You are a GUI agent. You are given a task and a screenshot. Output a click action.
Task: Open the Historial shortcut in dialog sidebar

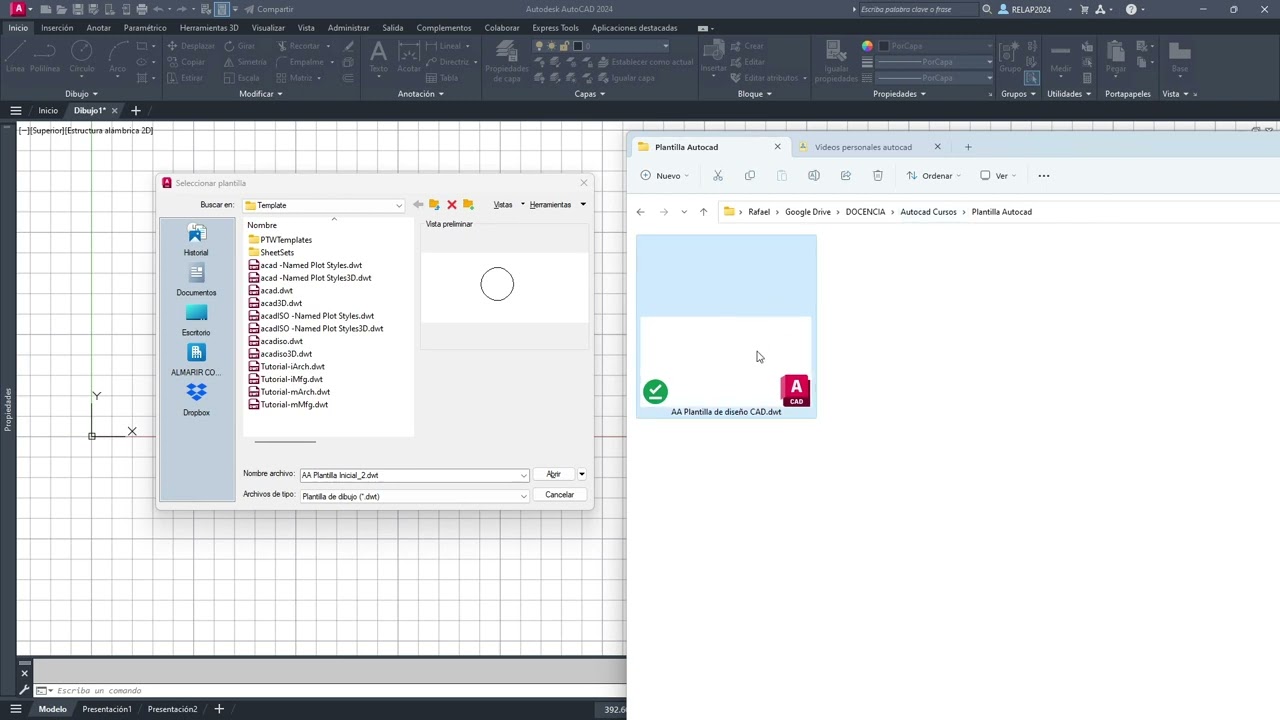click(196, 238)
